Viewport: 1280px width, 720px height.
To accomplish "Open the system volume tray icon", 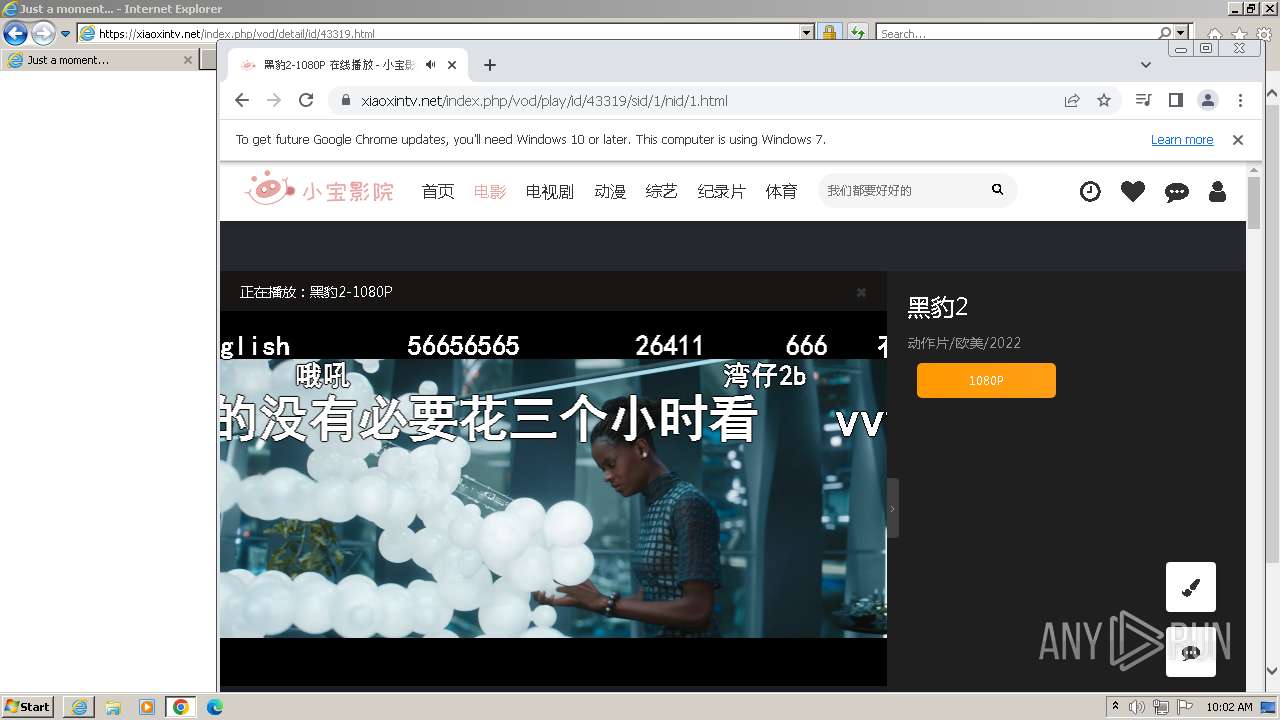I will (1137, 707).
